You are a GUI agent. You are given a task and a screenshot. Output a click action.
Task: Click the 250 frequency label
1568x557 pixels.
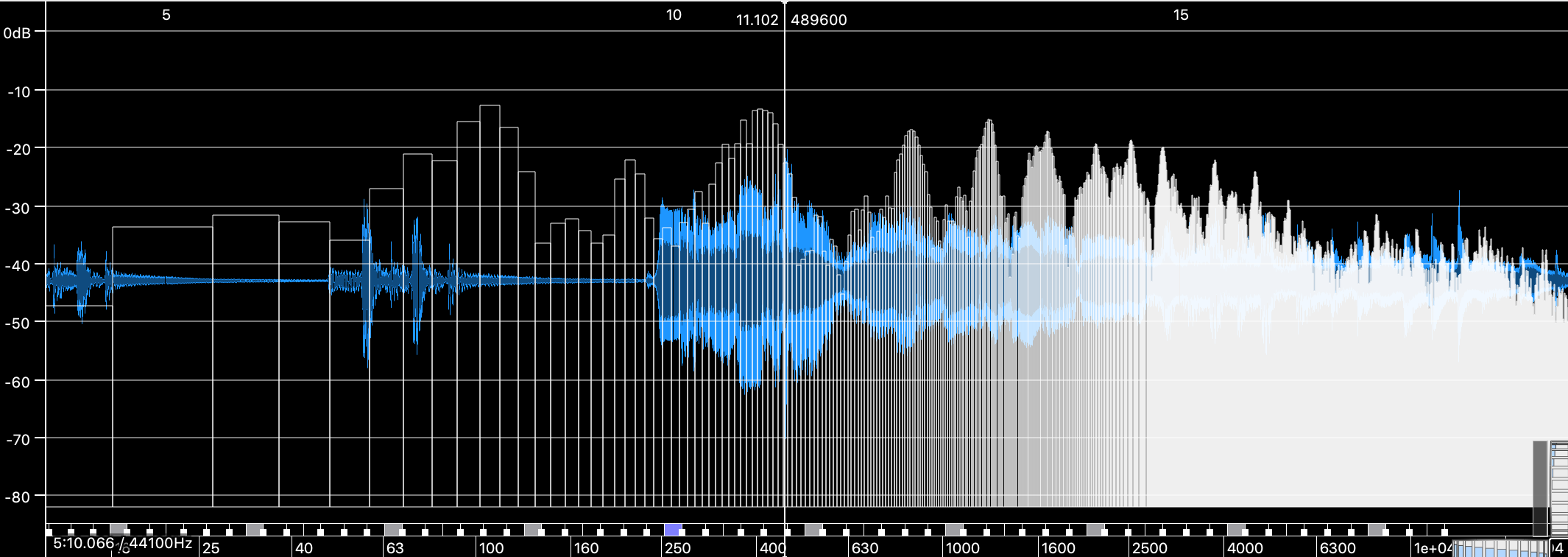click(x=677, y=548)
